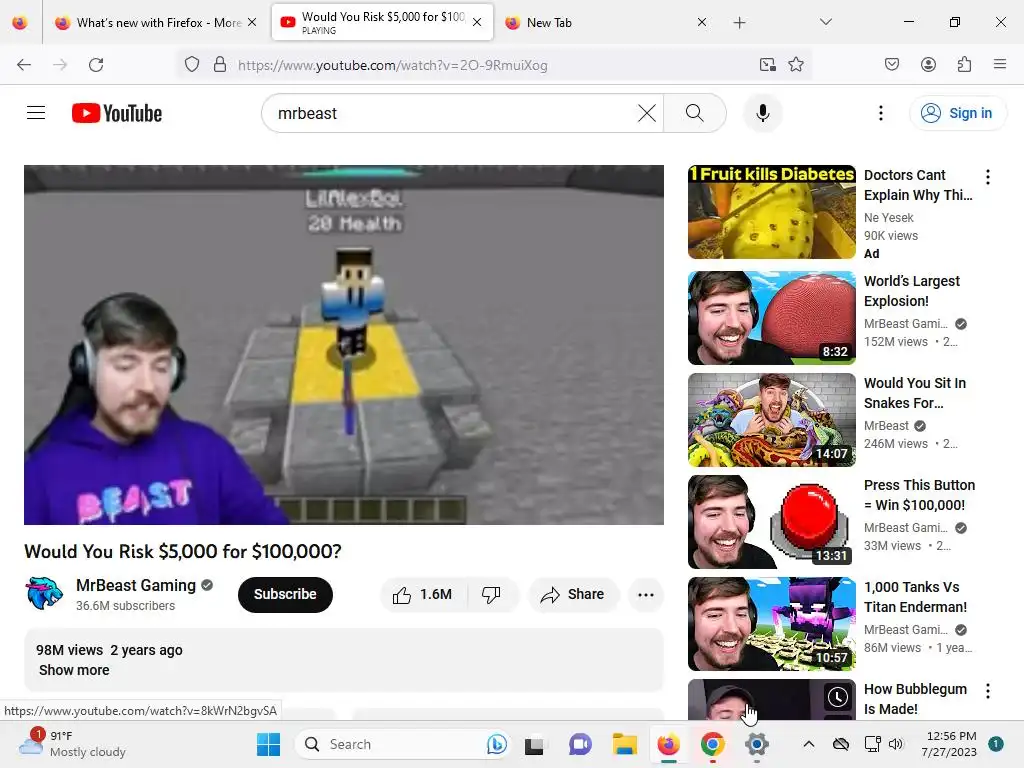Open 1,000 Tanks Vs Titan Enderman thumbnail
This screenshot has width=1024, height=768.
click(771, 624)
